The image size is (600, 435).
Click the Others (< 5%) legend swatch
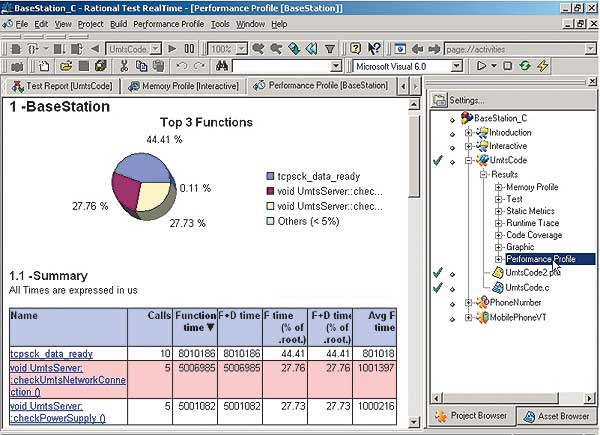(270, 221)
